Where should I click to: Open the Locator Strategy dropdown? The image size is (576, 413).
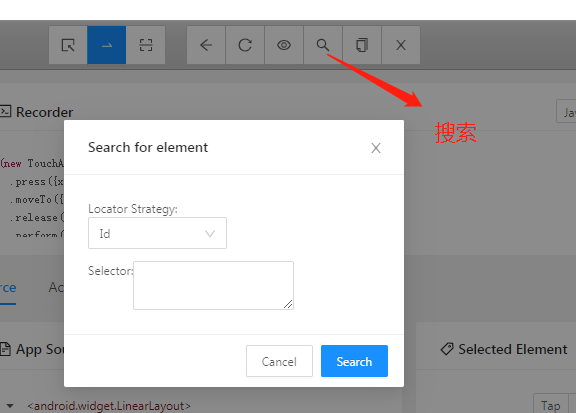[157, 233]
